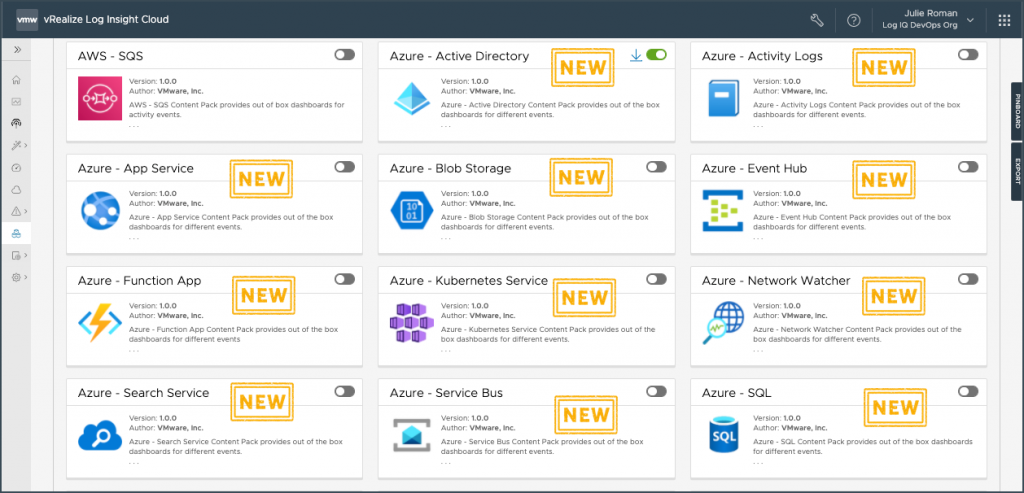The width and height of the screenshot is (1024, 493).
Task: Click the live tail antenna sidebar icon
Action: 16,123
